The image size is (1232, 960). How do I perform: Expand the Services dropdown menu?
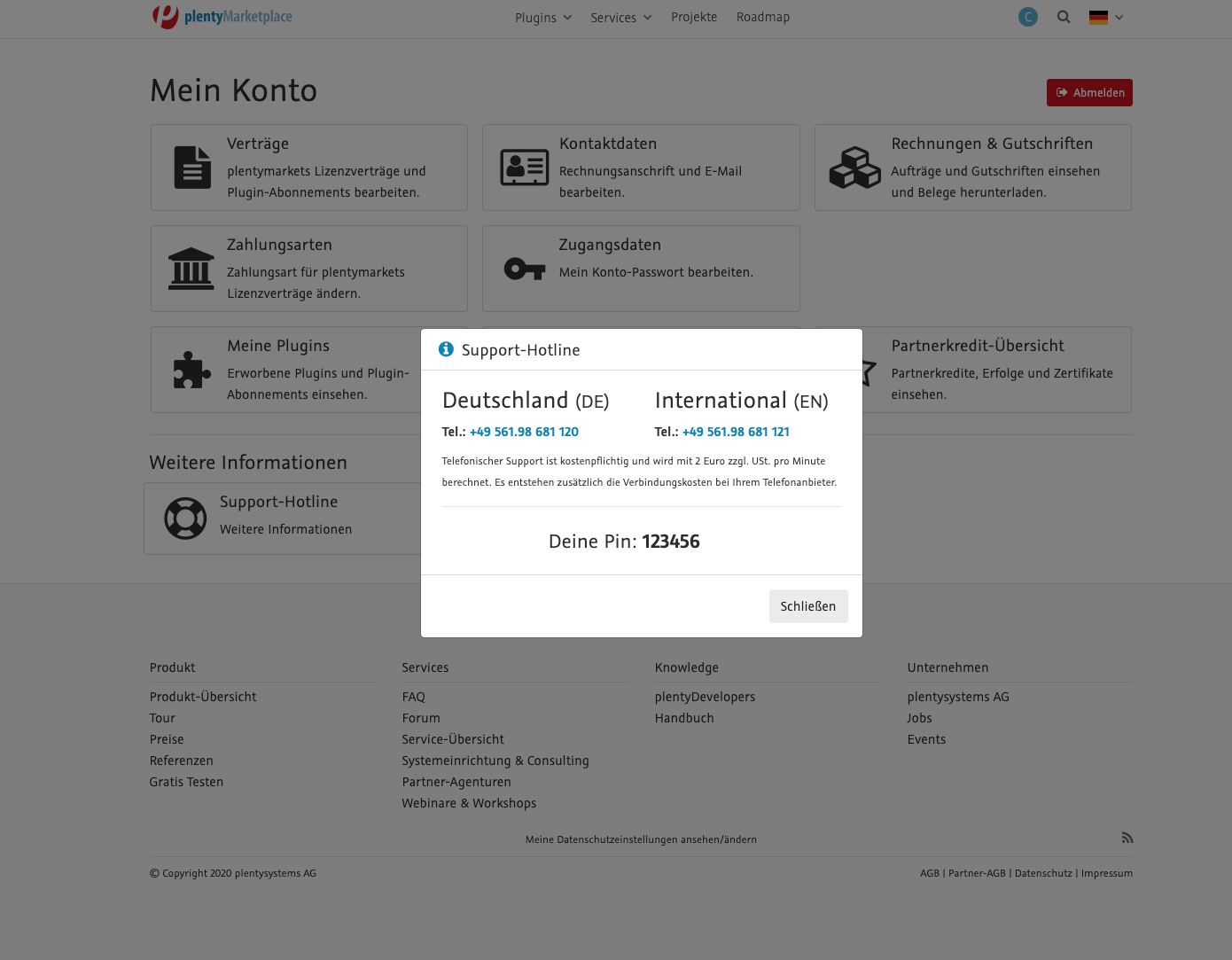click(621, 18)
